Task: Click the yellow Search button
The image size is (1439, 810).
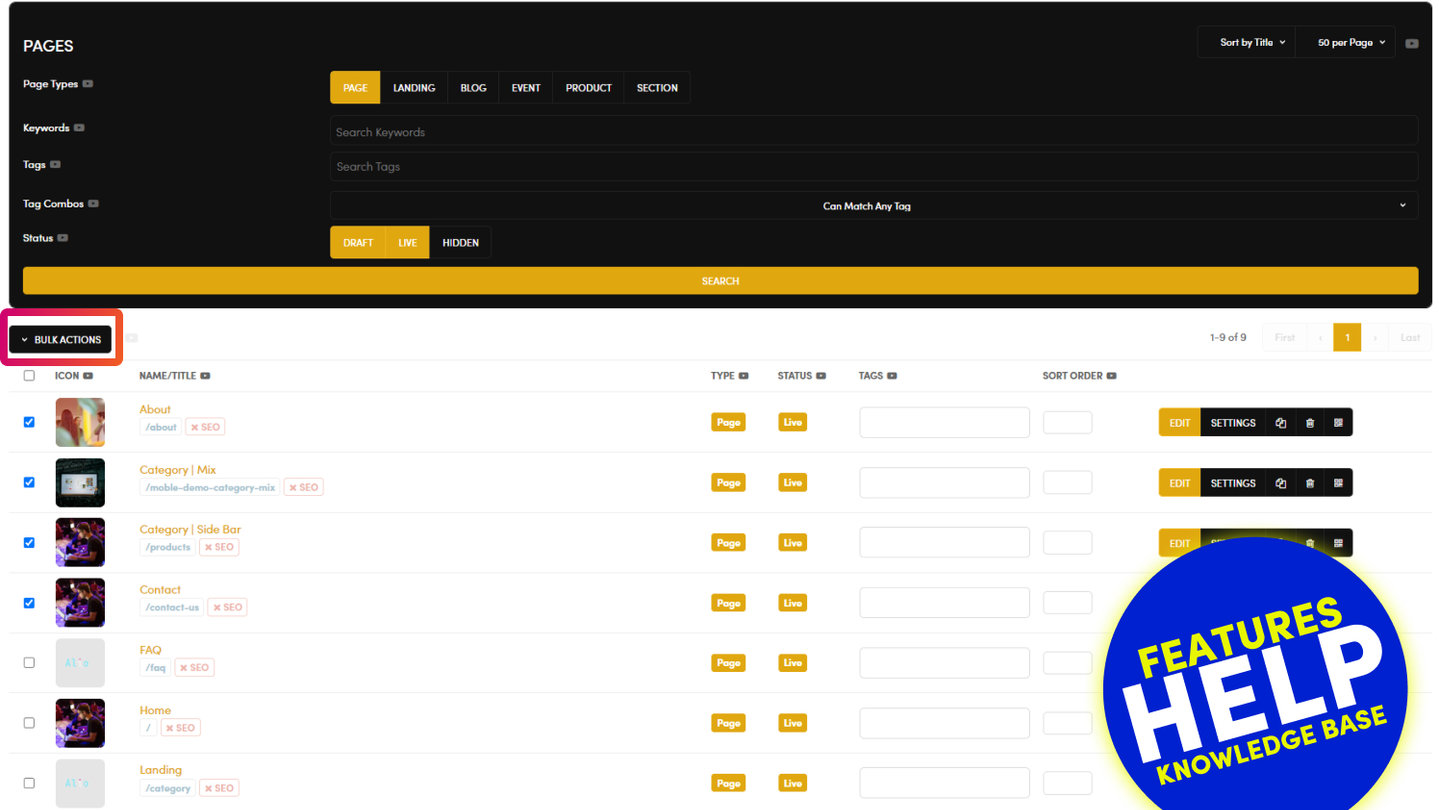Action: pos(720,281)
